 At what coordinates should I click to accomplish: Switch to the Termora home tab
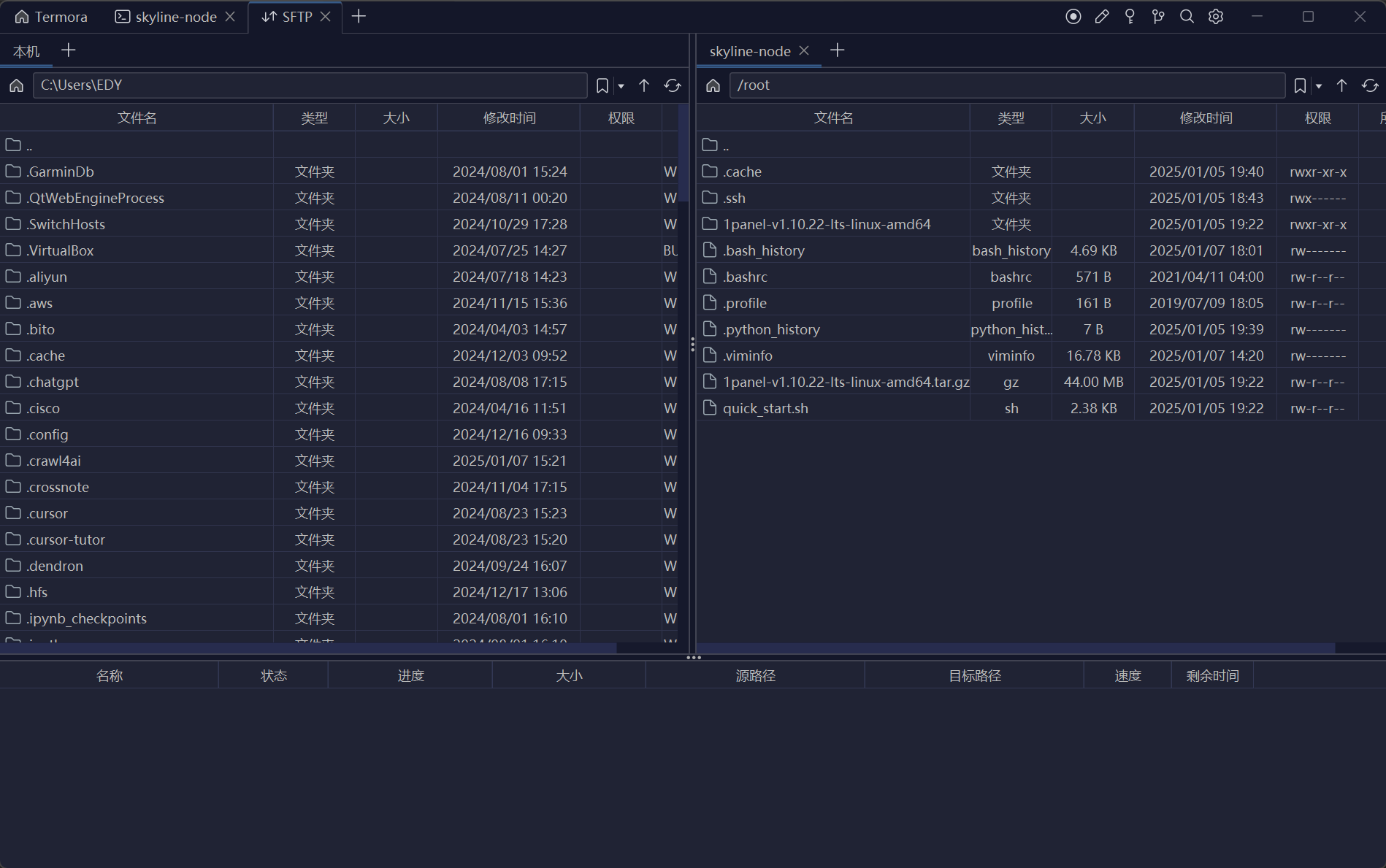click(51, 17)
